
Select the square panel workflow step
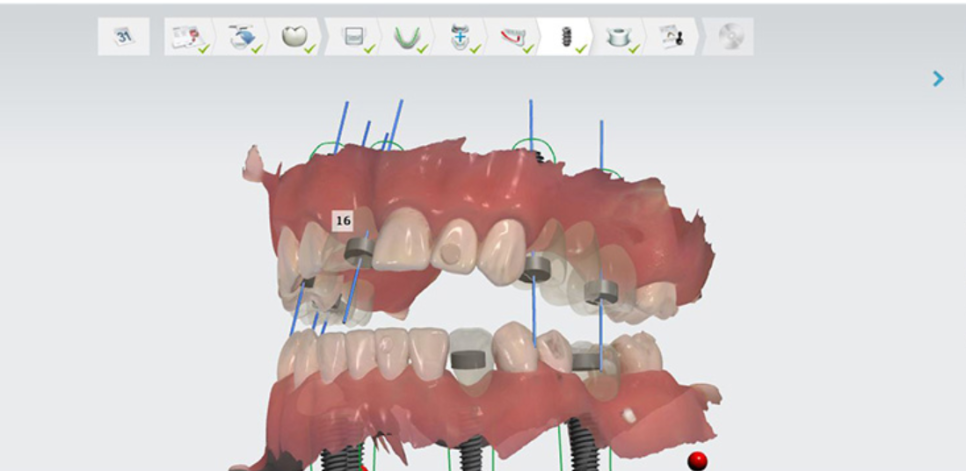351,37
